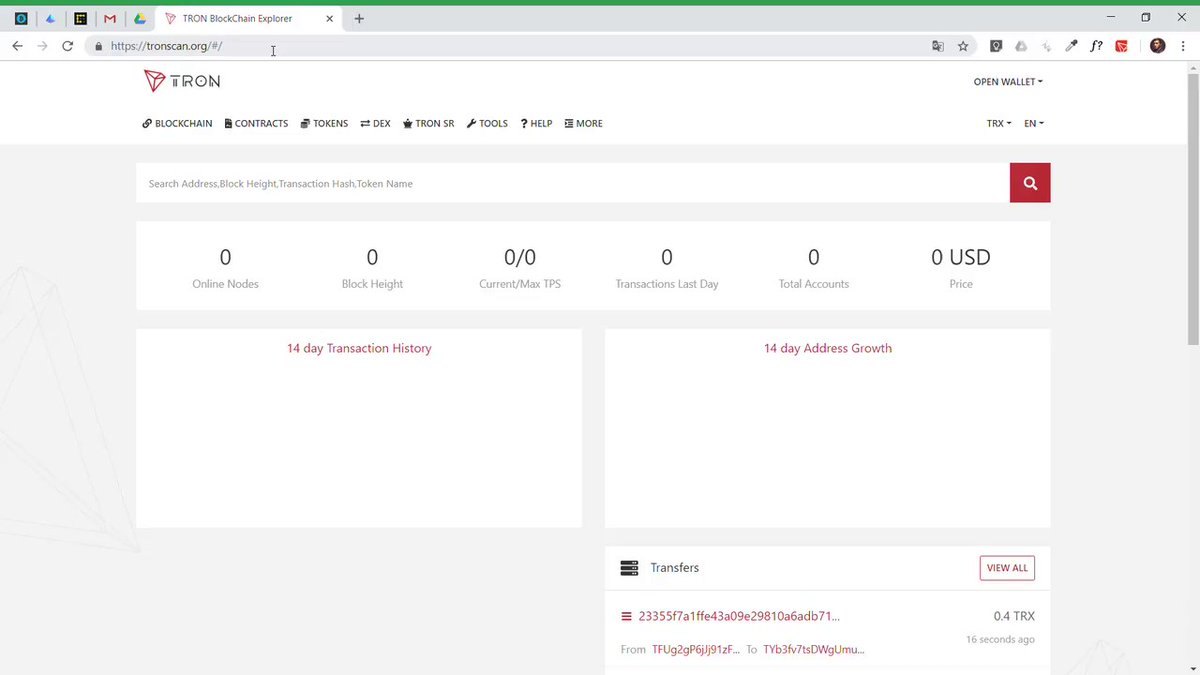Click the lightbulb extension icon
This screenshot has width=1200, height=675.
tap(996, 46)
